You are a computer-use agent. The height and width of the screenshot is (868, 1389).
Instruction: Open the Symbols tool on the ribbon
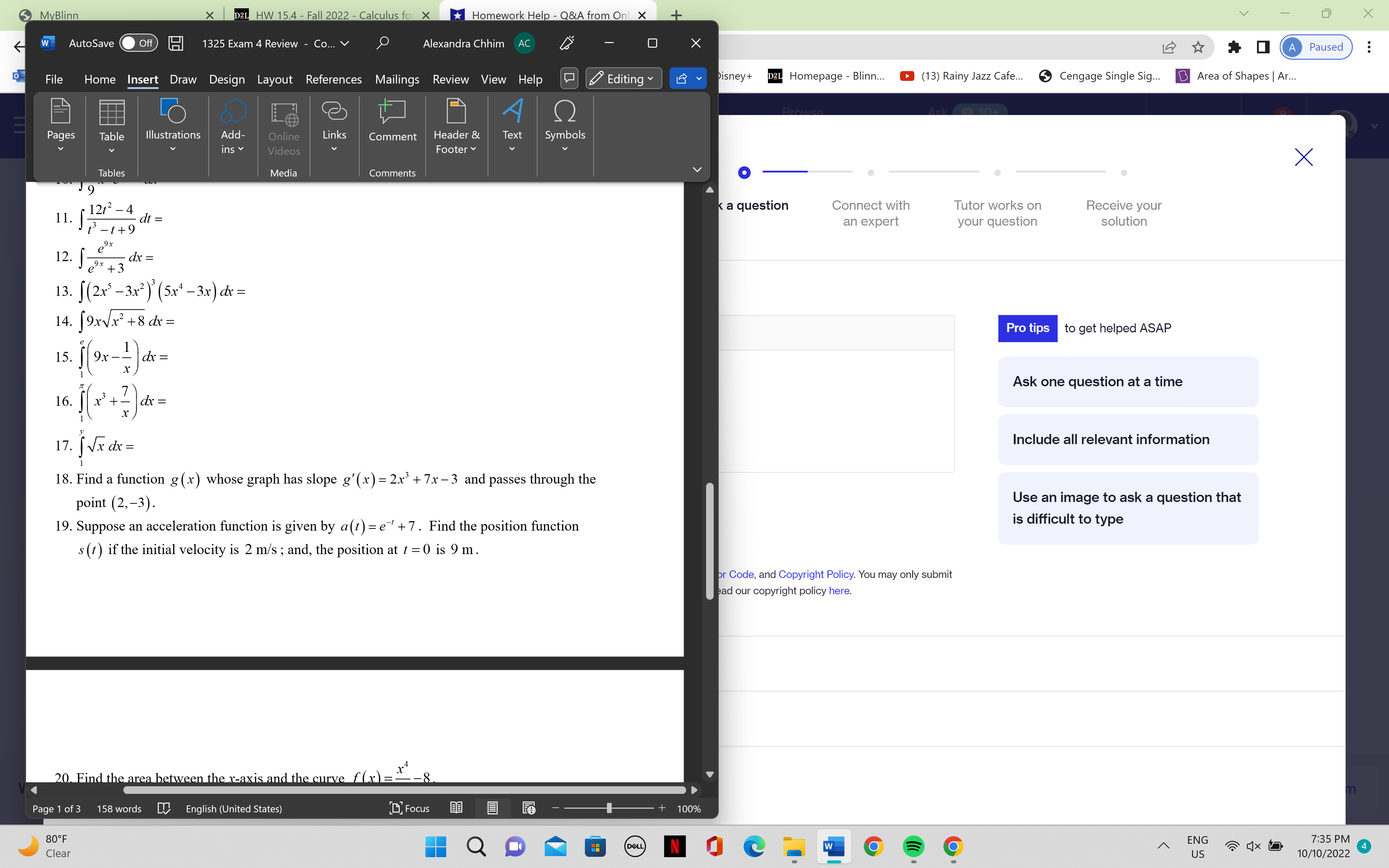565,123
